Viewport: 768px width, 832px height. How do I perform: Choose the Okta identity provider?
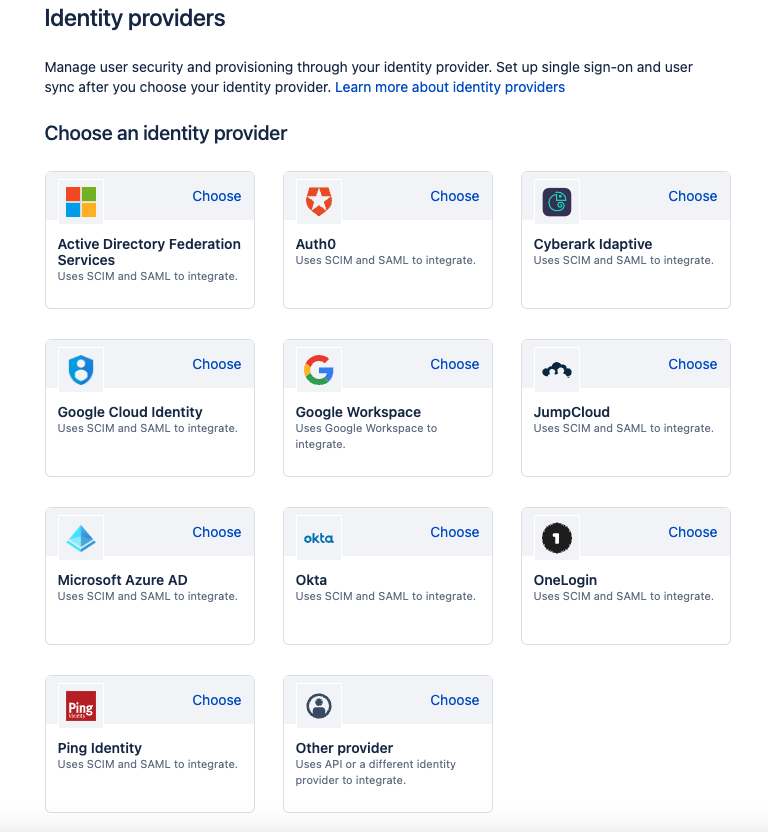[455, 532]
